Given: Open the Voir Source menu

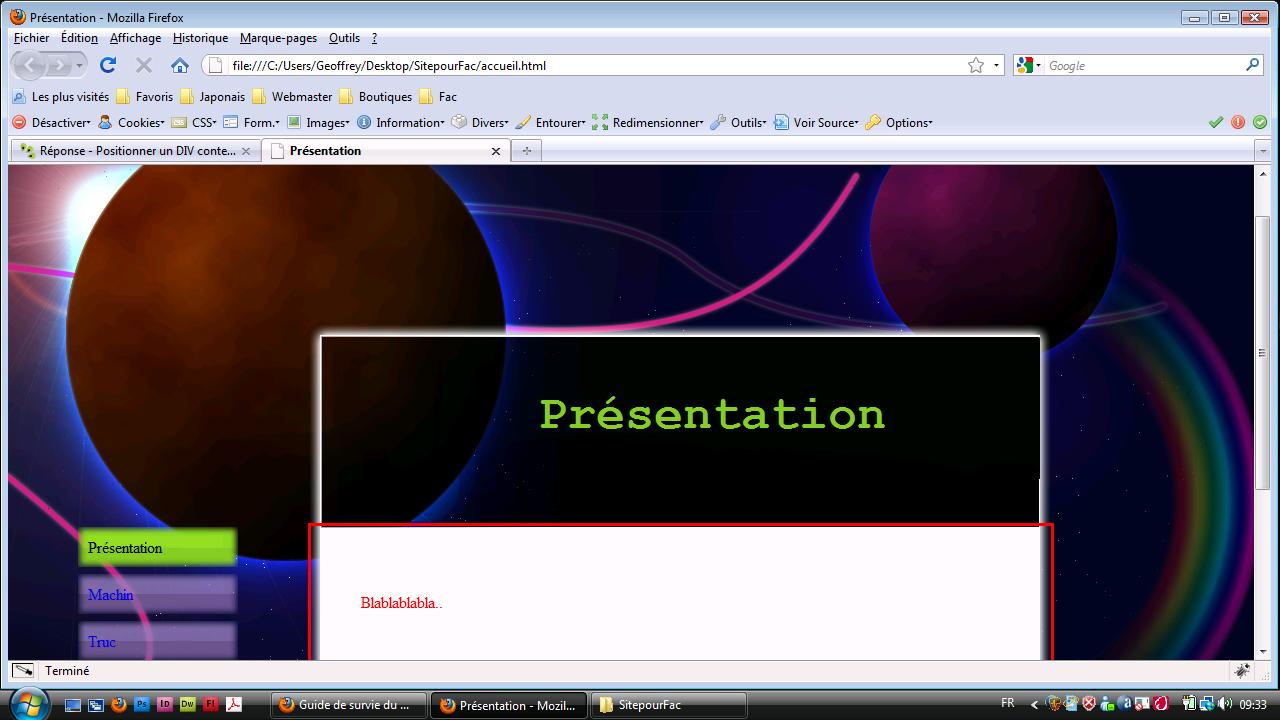Looking at the screenshot, I should pyautogui.click(x=816, y=123).
